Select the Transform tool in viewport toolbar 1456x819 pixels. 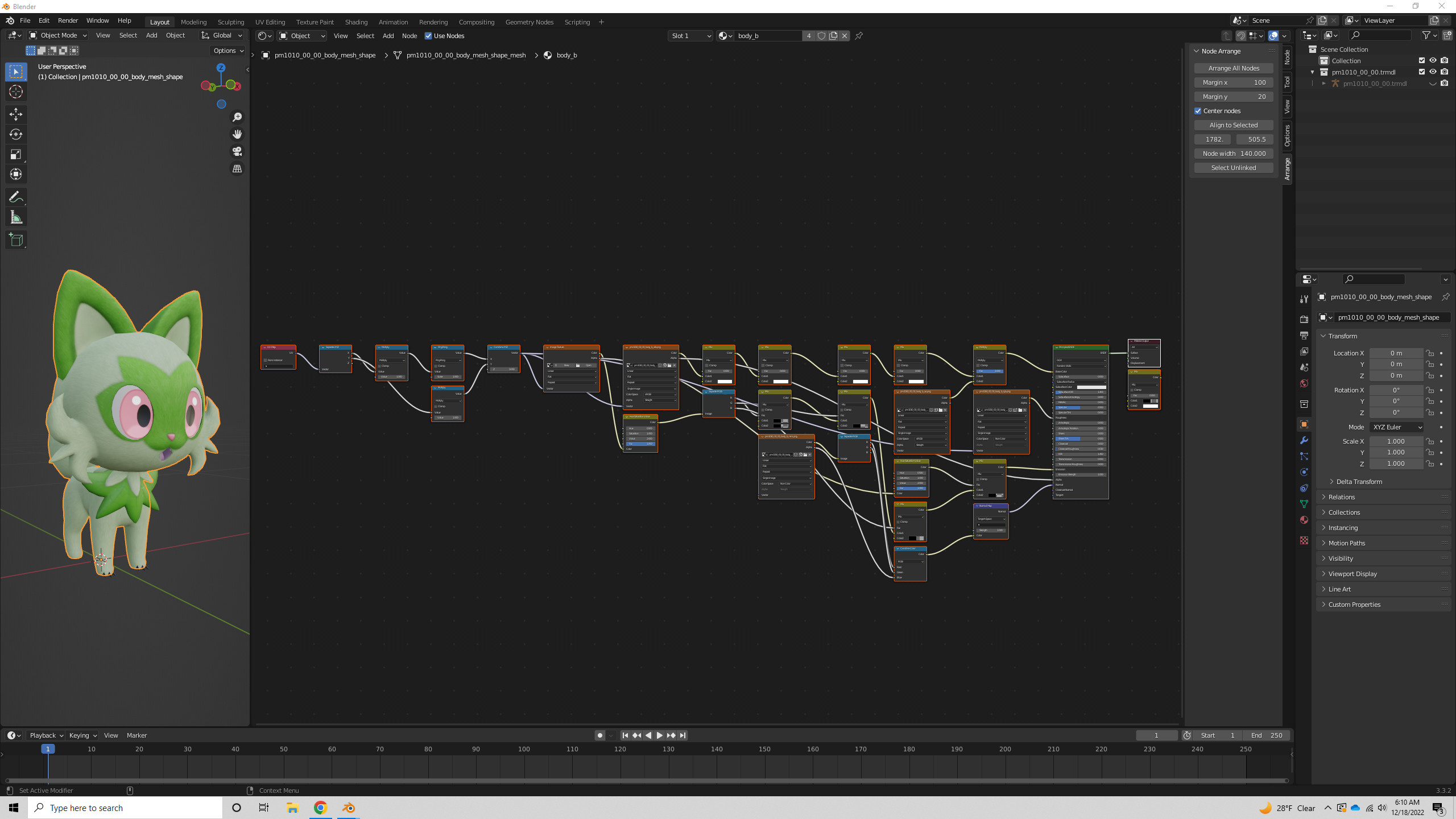click(x=16, y=174)
